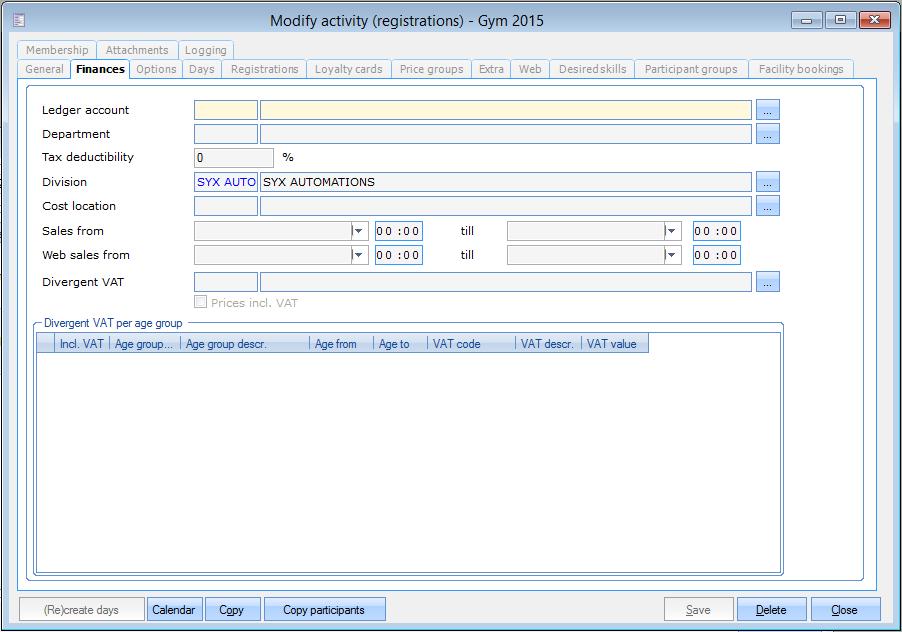Expand the Sales from date dropdown

point(360,231)
